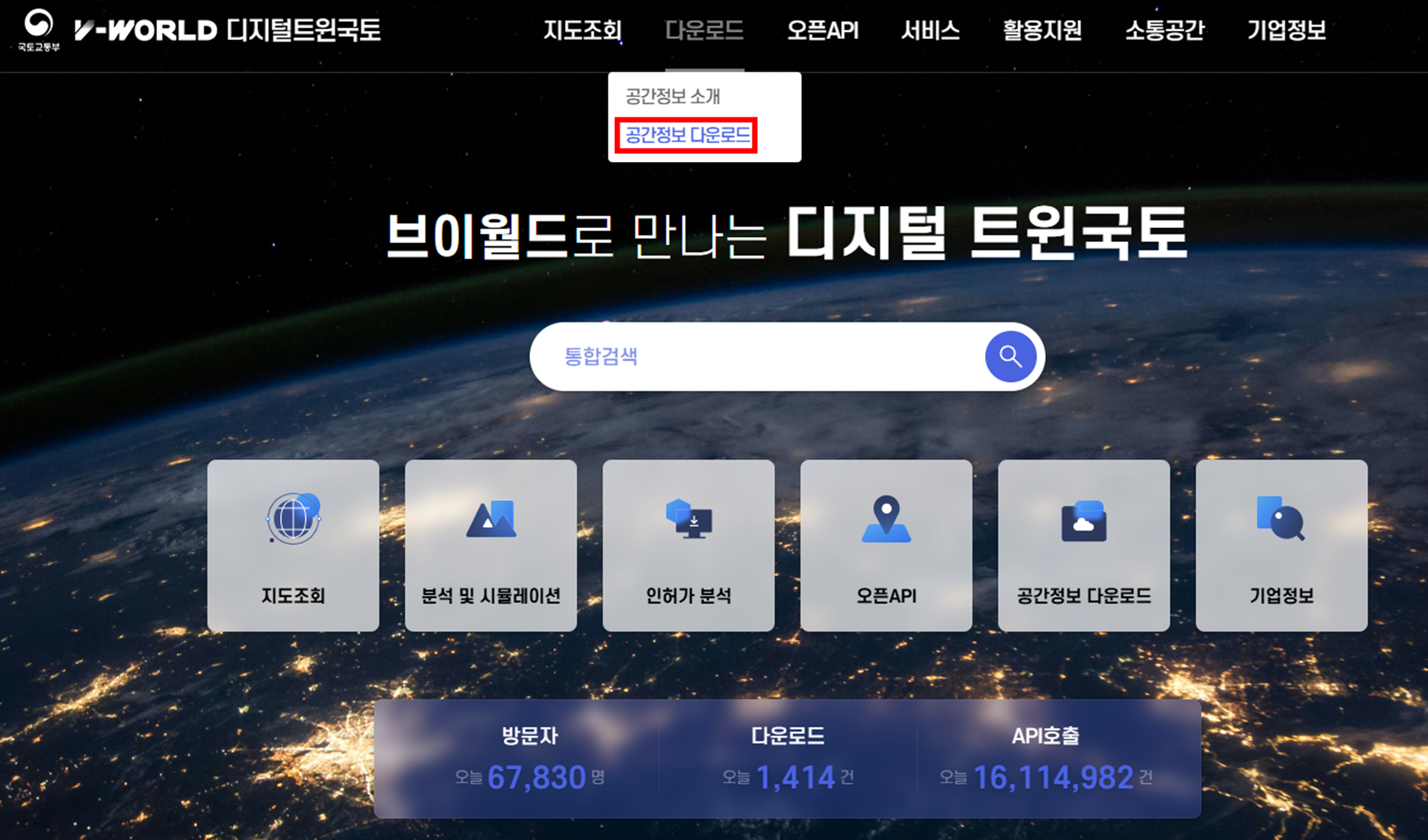The image size is (1428, 840).
Task: Click the visitor count 67,830
Action: coord(537,777)
